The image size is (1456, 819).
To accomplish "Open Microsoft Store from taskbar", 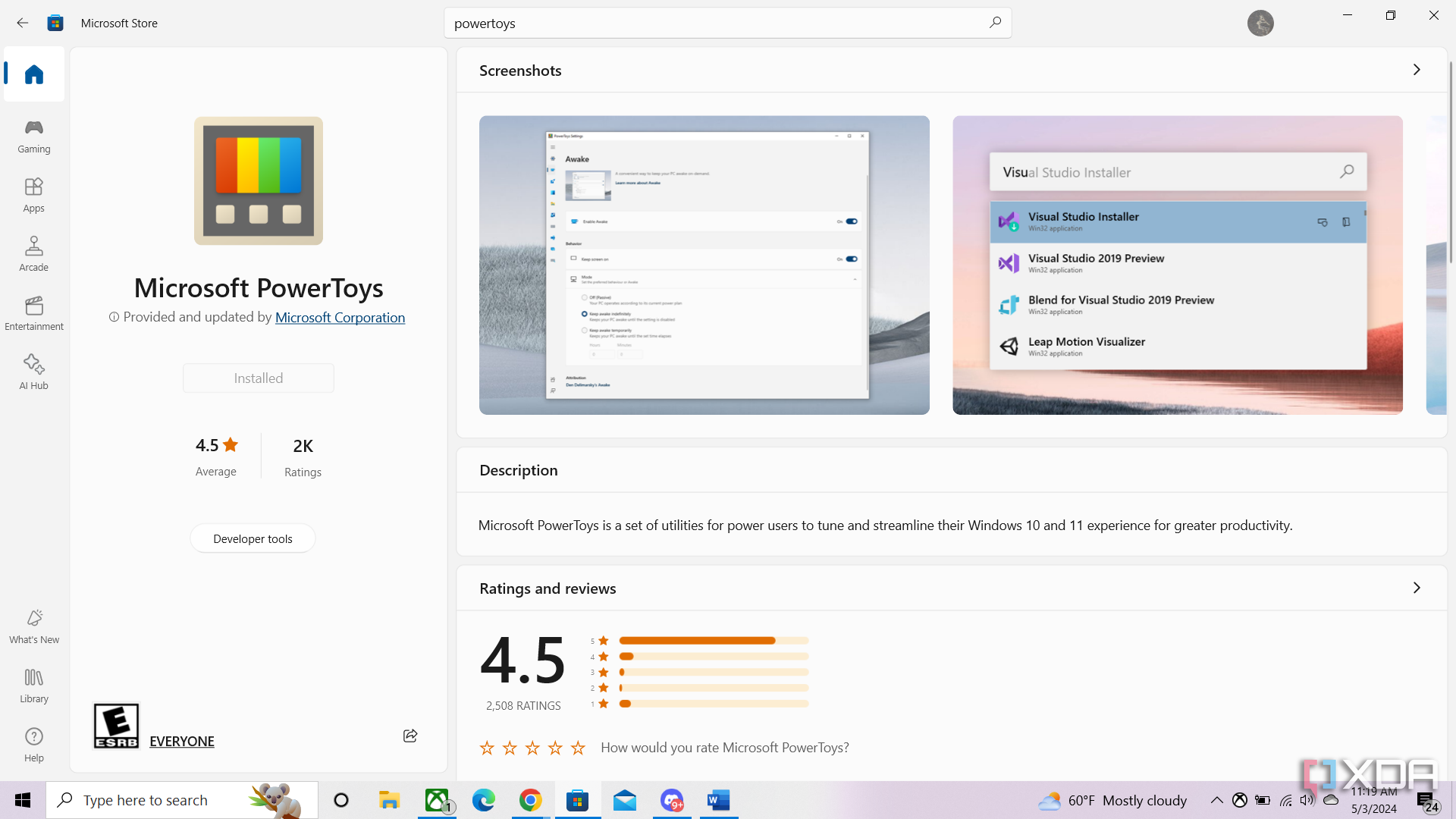I will 578,800.
